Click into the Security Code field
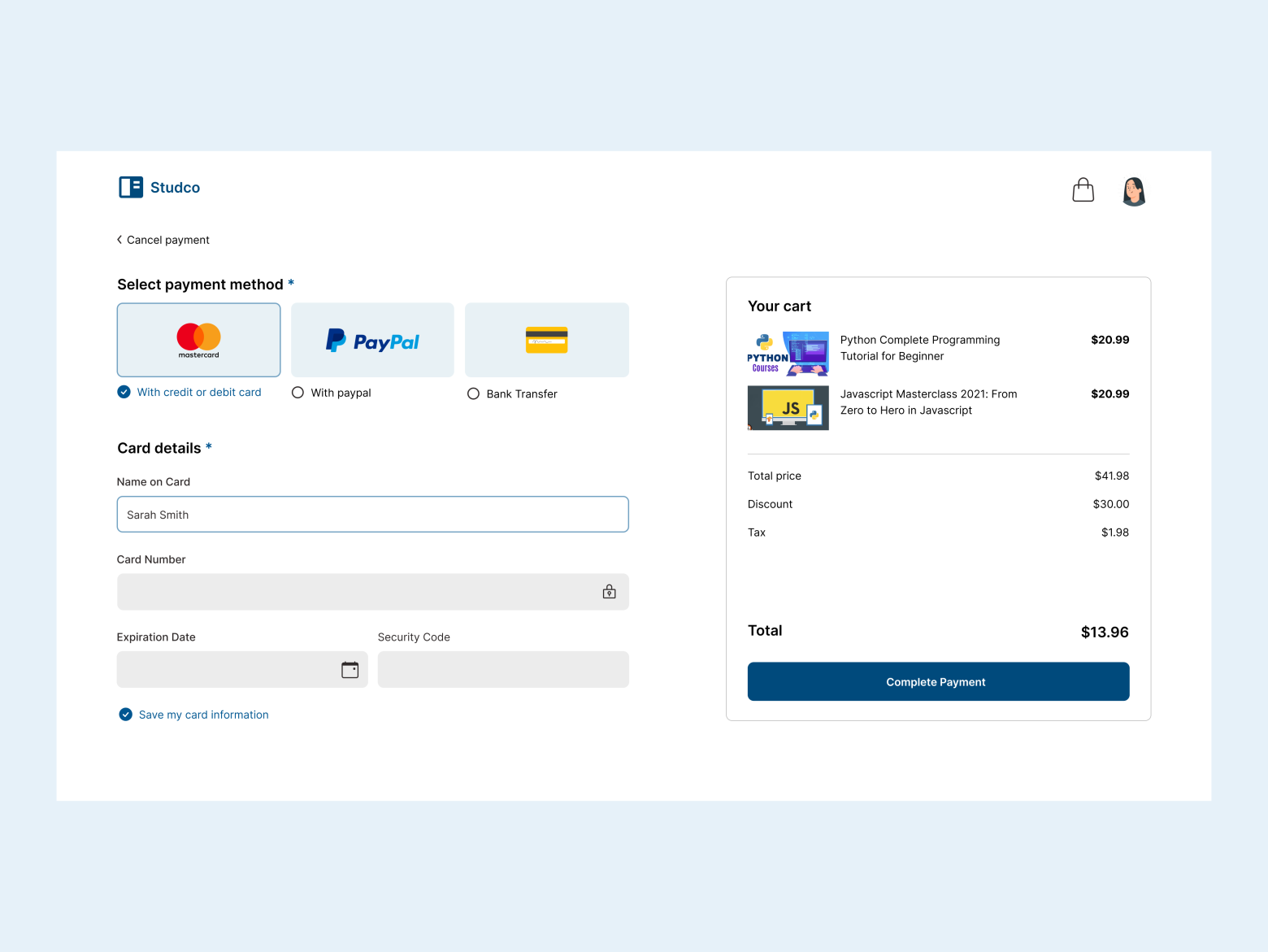1268x952 pixels. (502, 669)
